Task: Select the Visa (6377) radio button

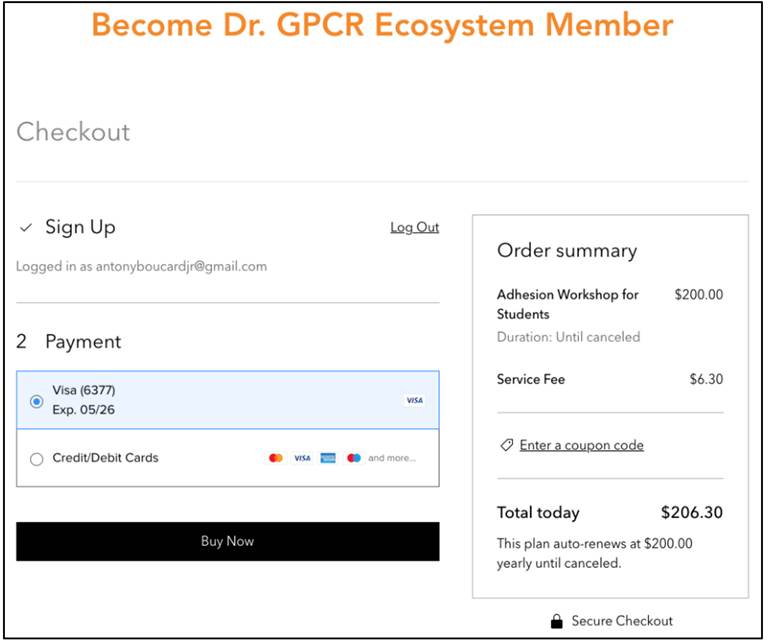Action: [37, 401]
